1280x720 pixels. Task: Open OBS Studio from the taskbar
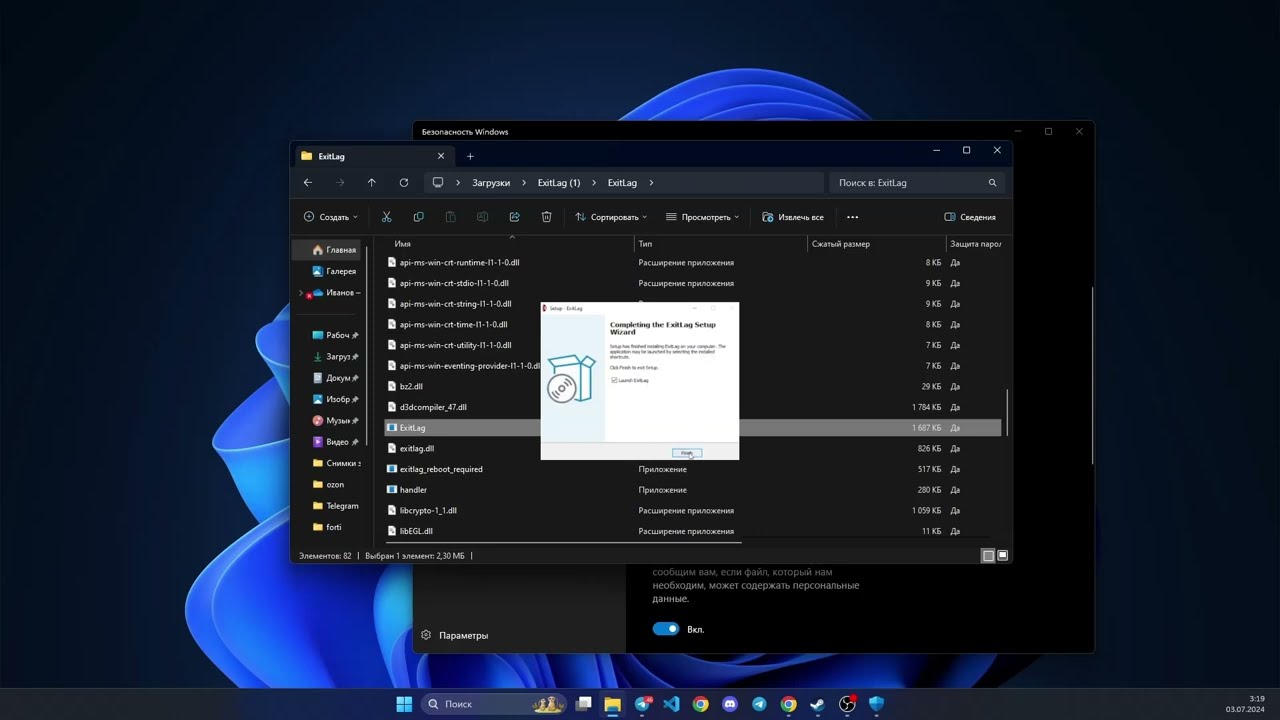pyautogui.click(x=847, y=704)
